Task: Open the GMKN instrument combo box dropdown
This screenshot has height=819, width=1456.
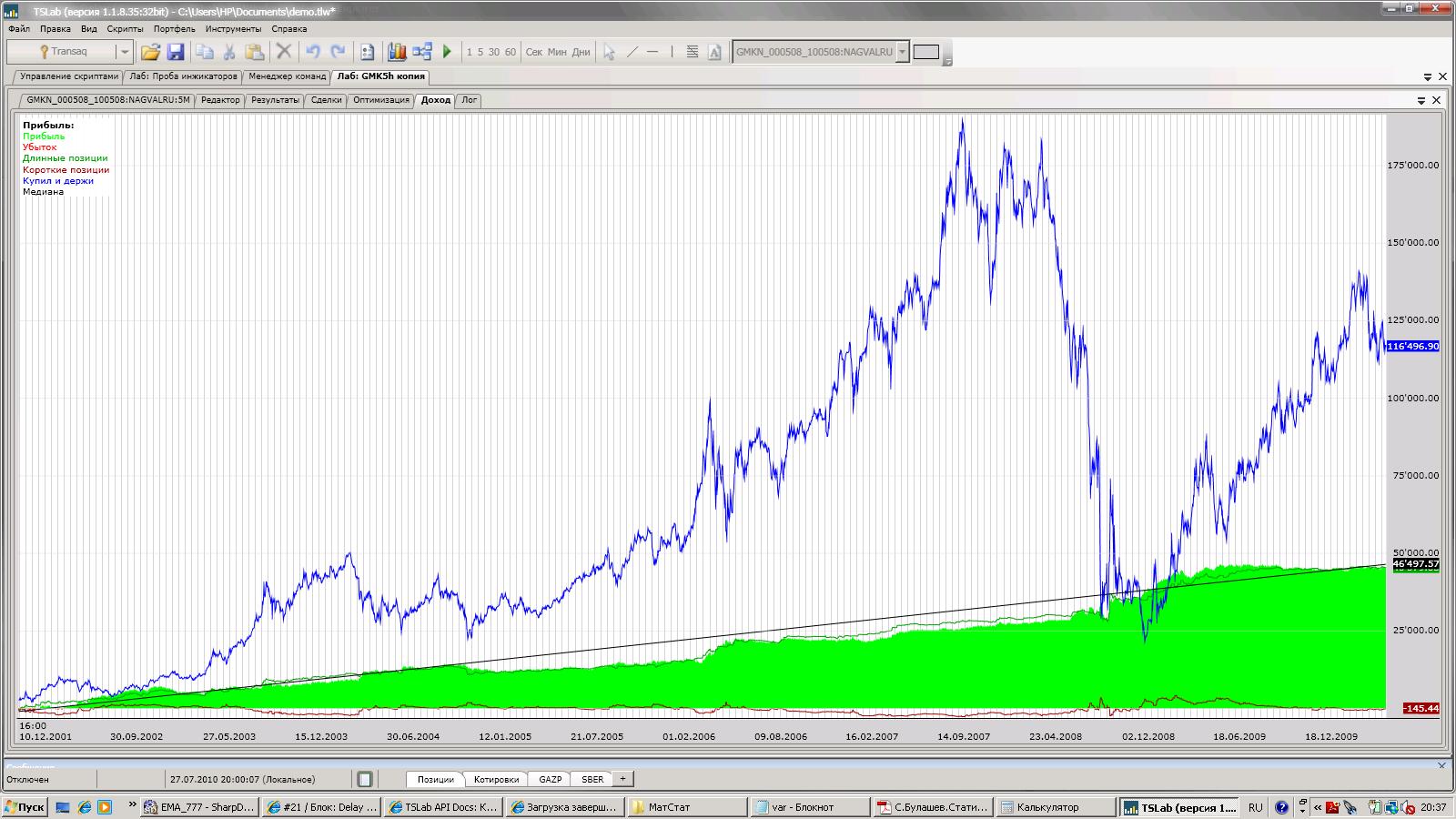Action: coord(903,52)
